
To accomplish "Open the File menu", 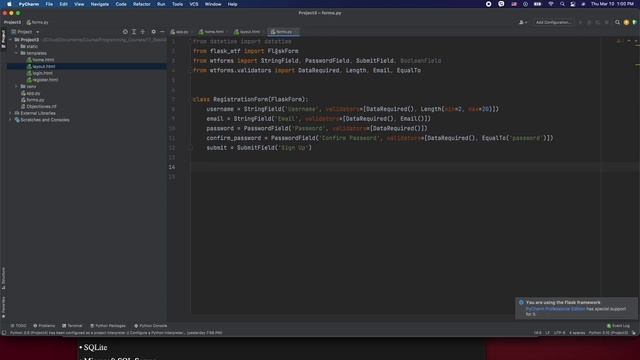I will click(49, 4).
